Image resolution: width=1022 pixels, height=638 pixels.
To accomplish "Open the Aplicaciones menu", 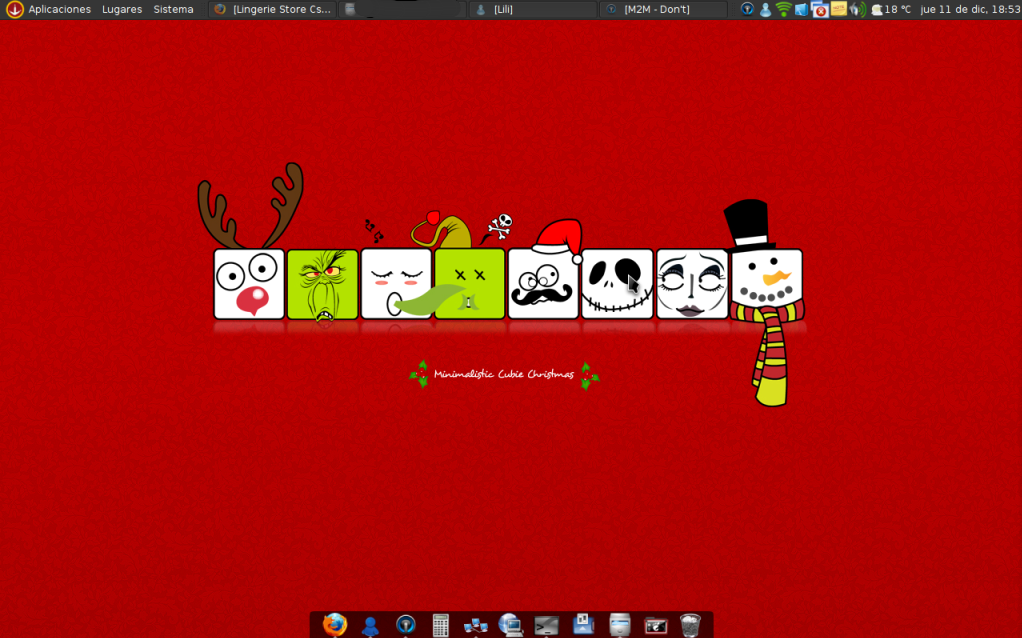I will click(x=59, y=9).
